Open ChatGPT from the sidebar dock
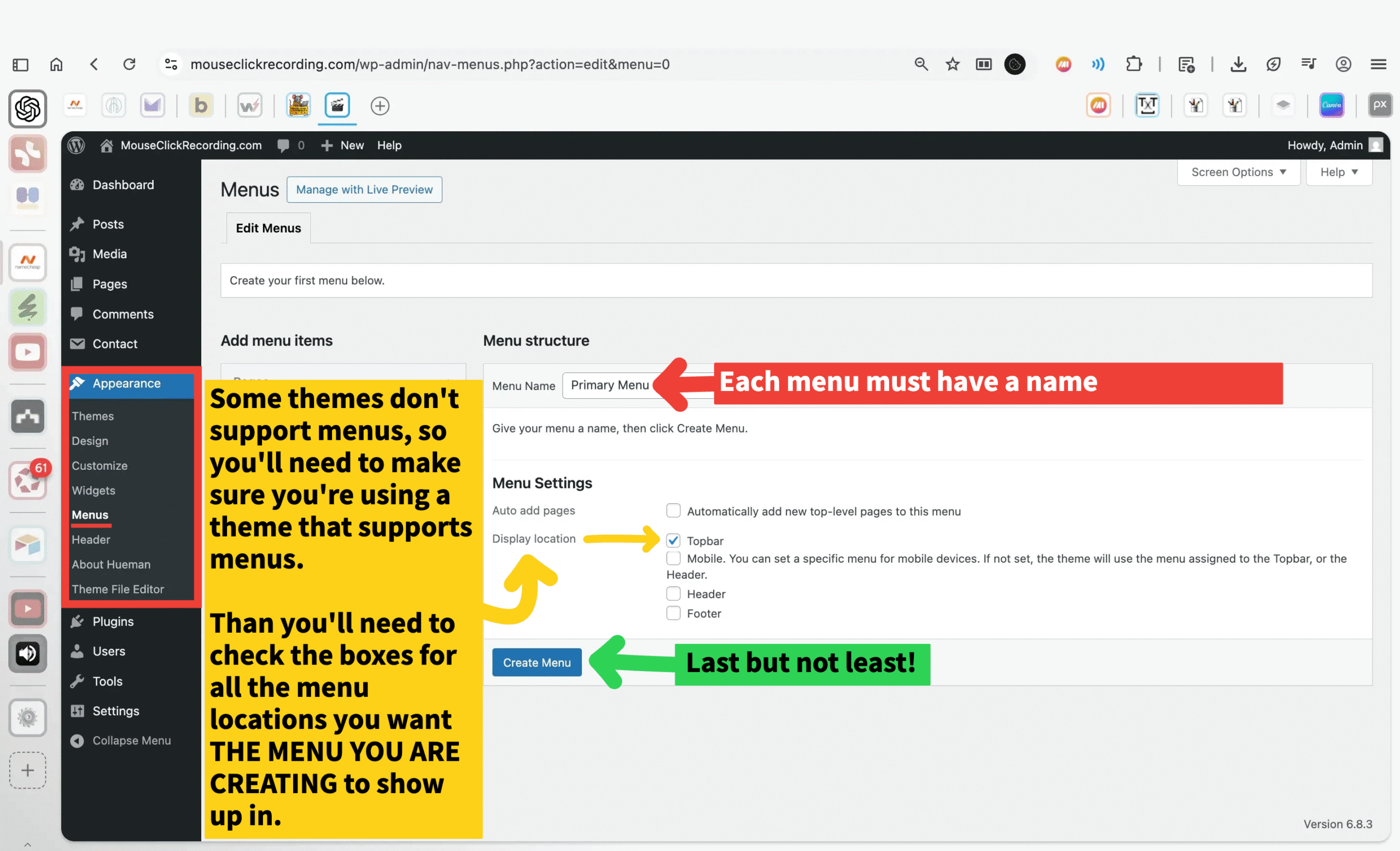The height and width of the screenshot is (851, 1400). pos(27,108)
